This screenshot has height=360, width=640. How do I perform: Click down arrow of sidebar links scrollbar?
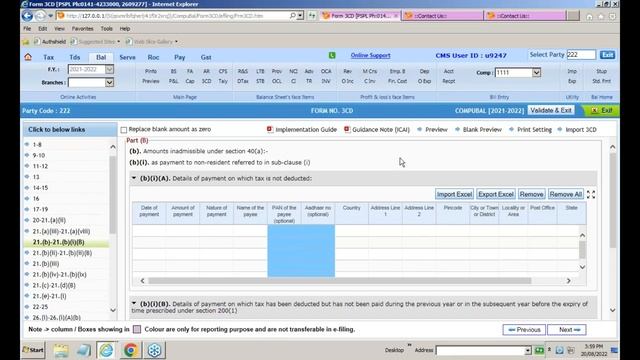[113, 310]
